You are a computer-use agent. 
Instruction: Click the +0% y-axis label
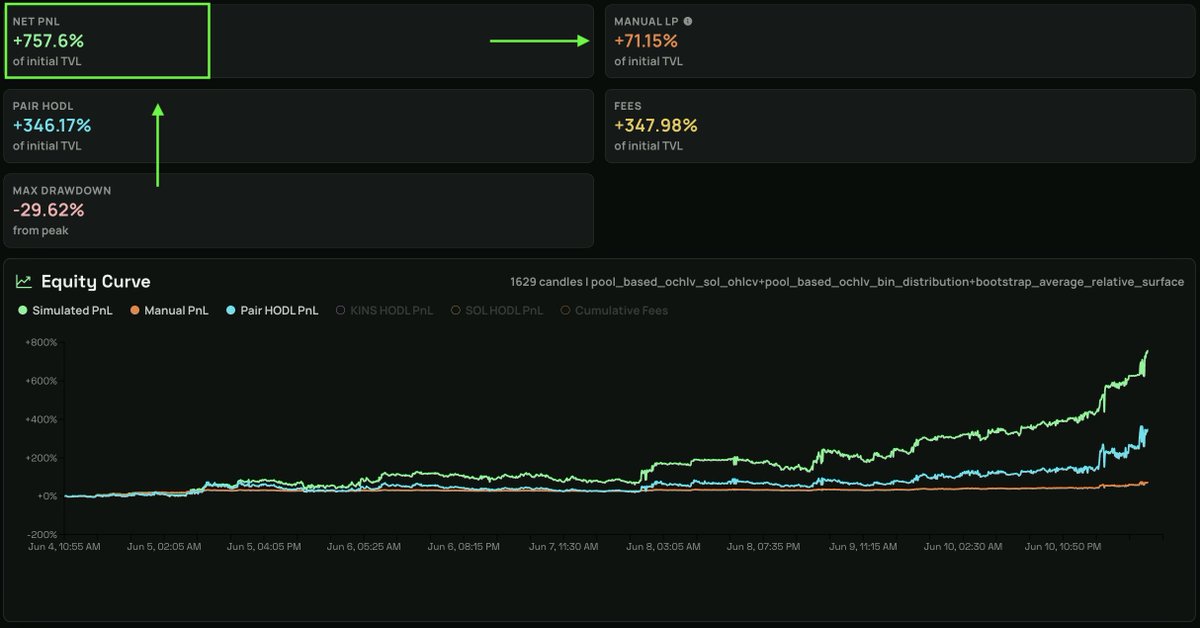click(x=47, y=497)
